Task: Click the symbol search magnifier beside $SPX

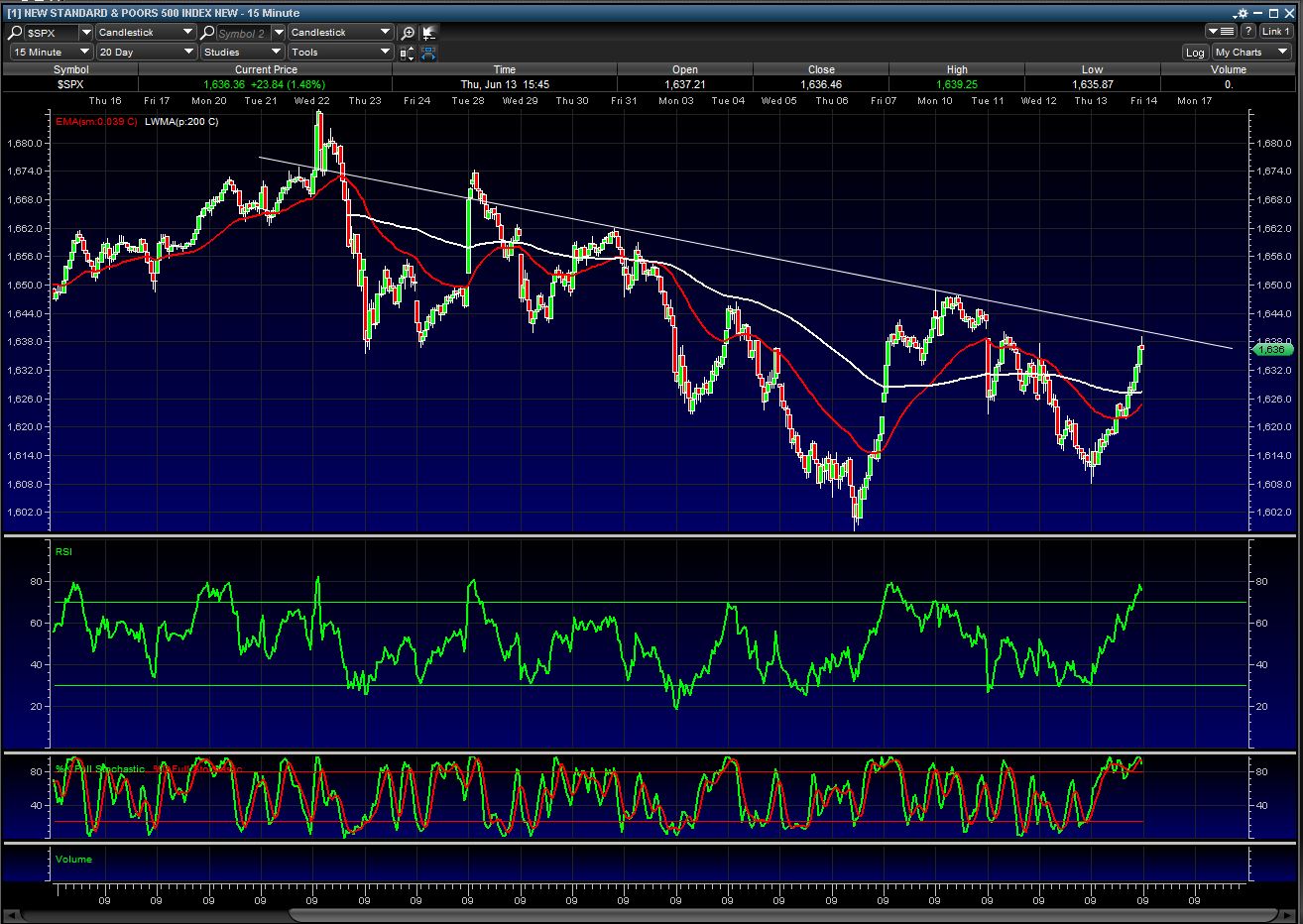Action: (17, 32)
